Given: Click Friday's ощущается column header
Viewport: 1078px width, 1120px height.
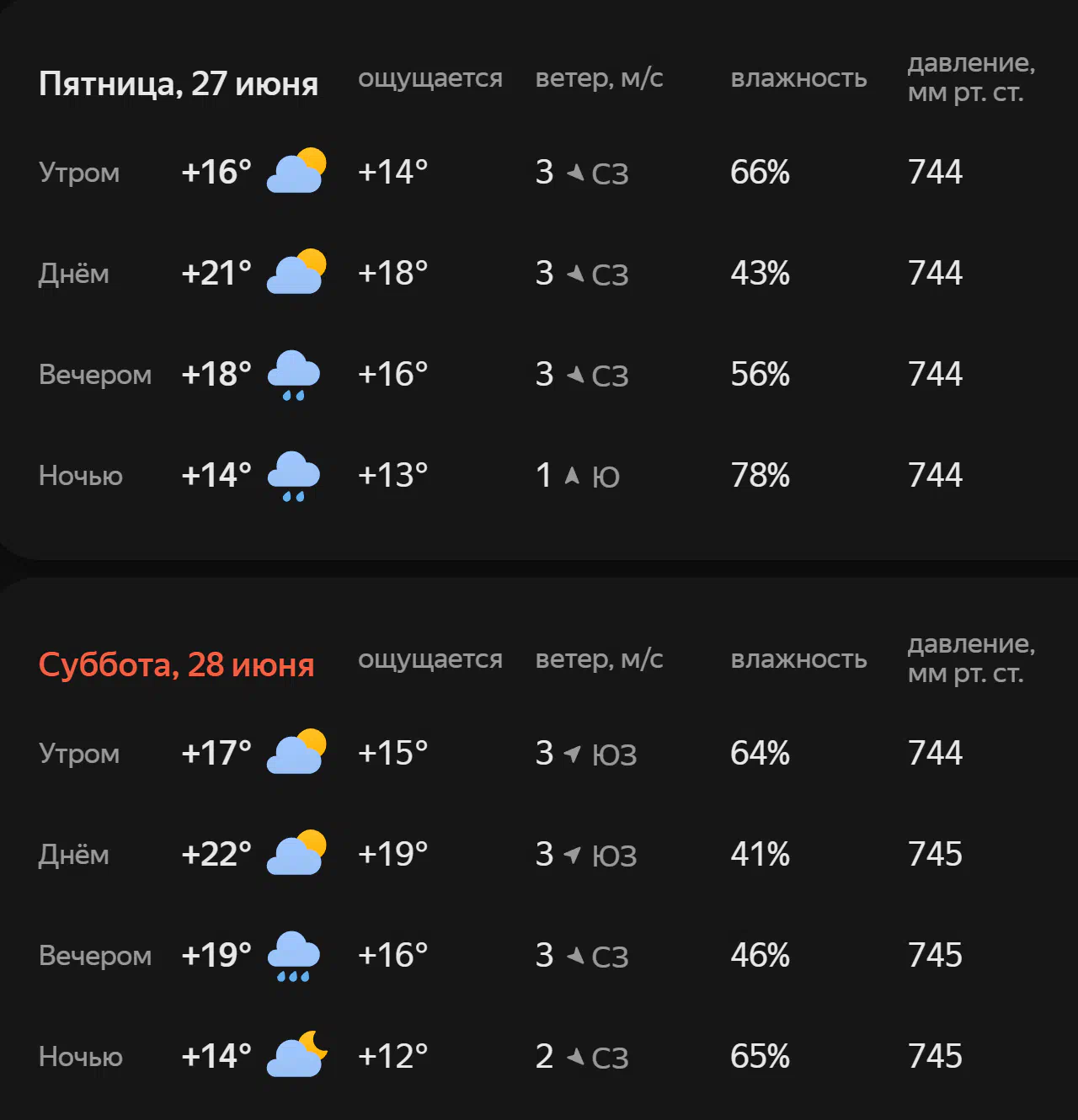Looking at the screenshot, I should coord(430,79).
